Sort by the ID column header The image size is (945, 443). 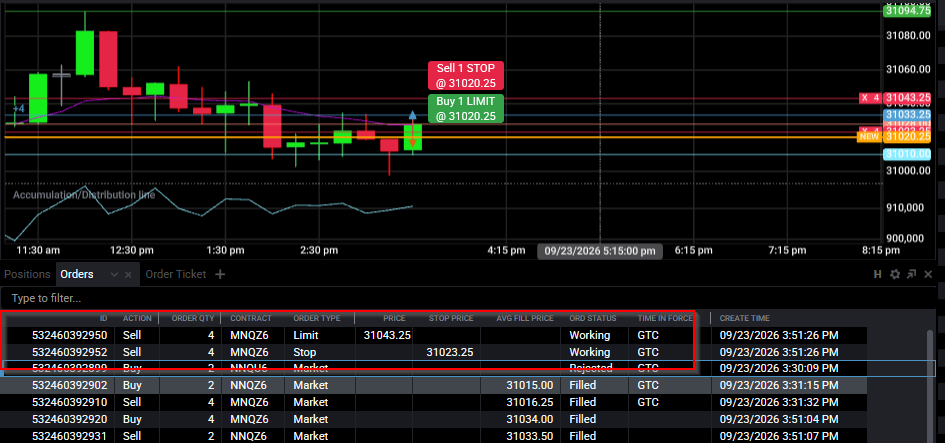103,318
